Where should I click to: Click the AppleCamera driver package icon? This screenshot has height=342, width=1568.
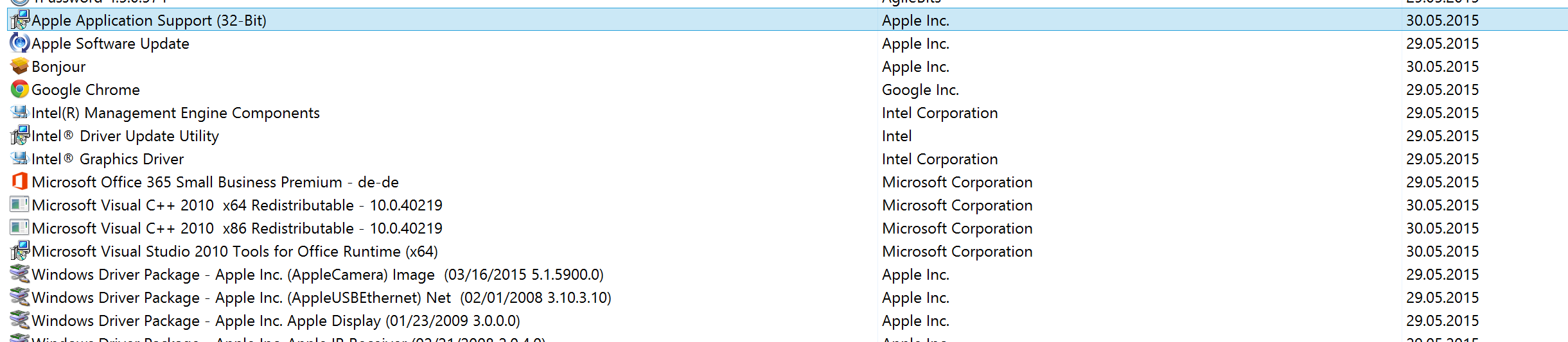(x=20, y=274)
